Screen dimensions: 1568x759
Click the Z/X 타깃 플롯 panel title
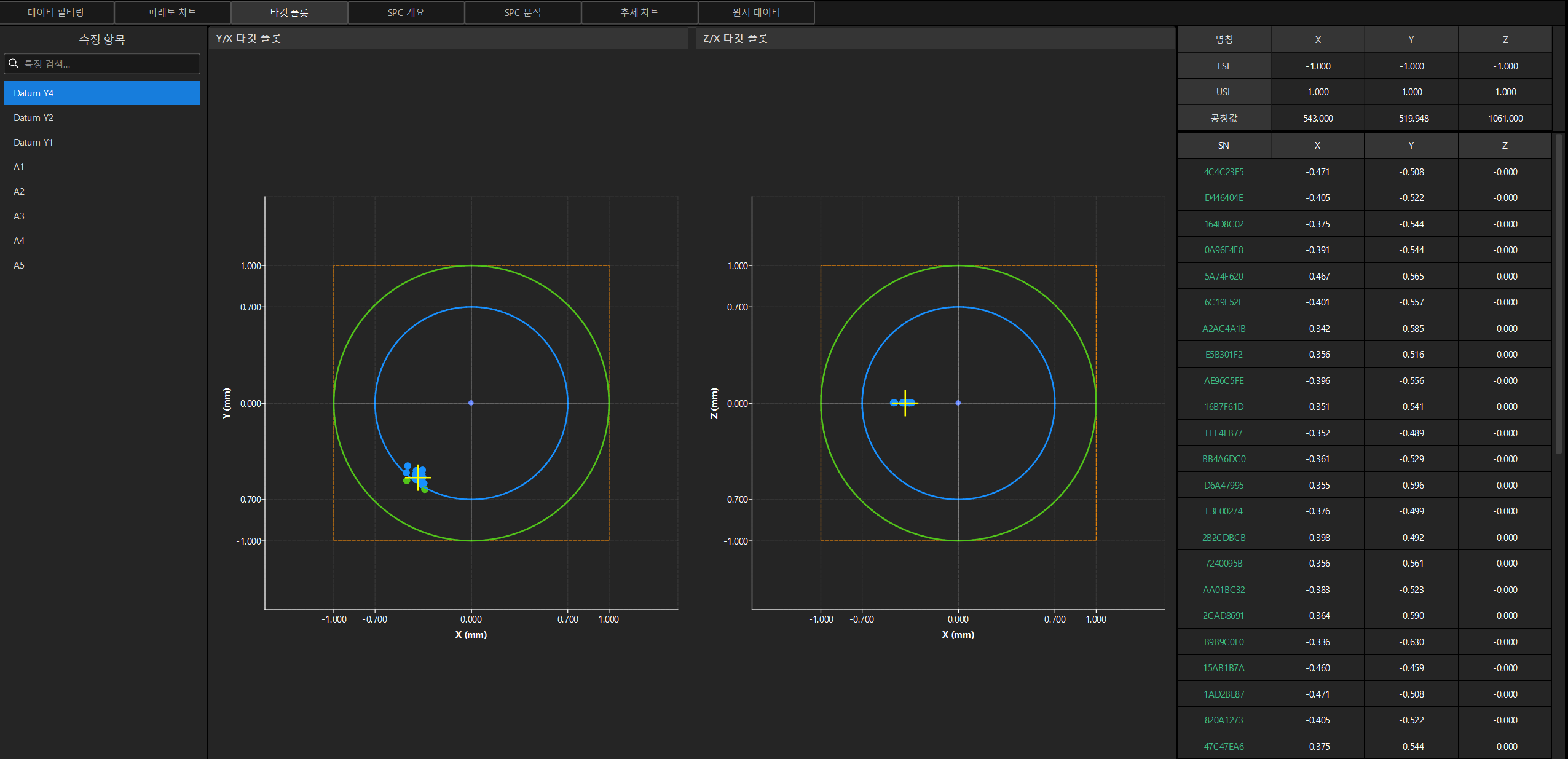[735, 38]
